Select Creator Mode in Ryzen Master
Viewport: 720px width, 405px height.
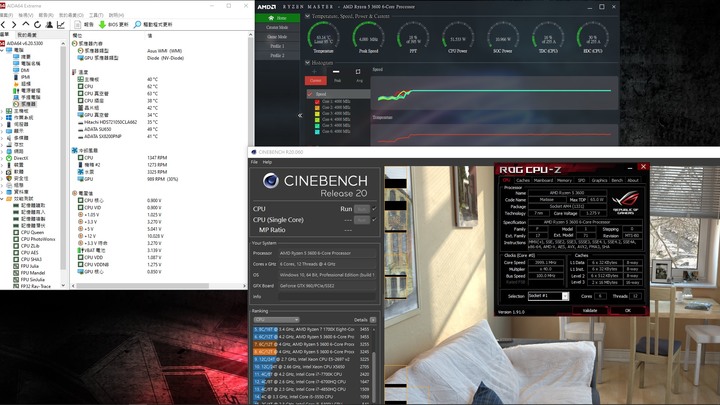277,28
